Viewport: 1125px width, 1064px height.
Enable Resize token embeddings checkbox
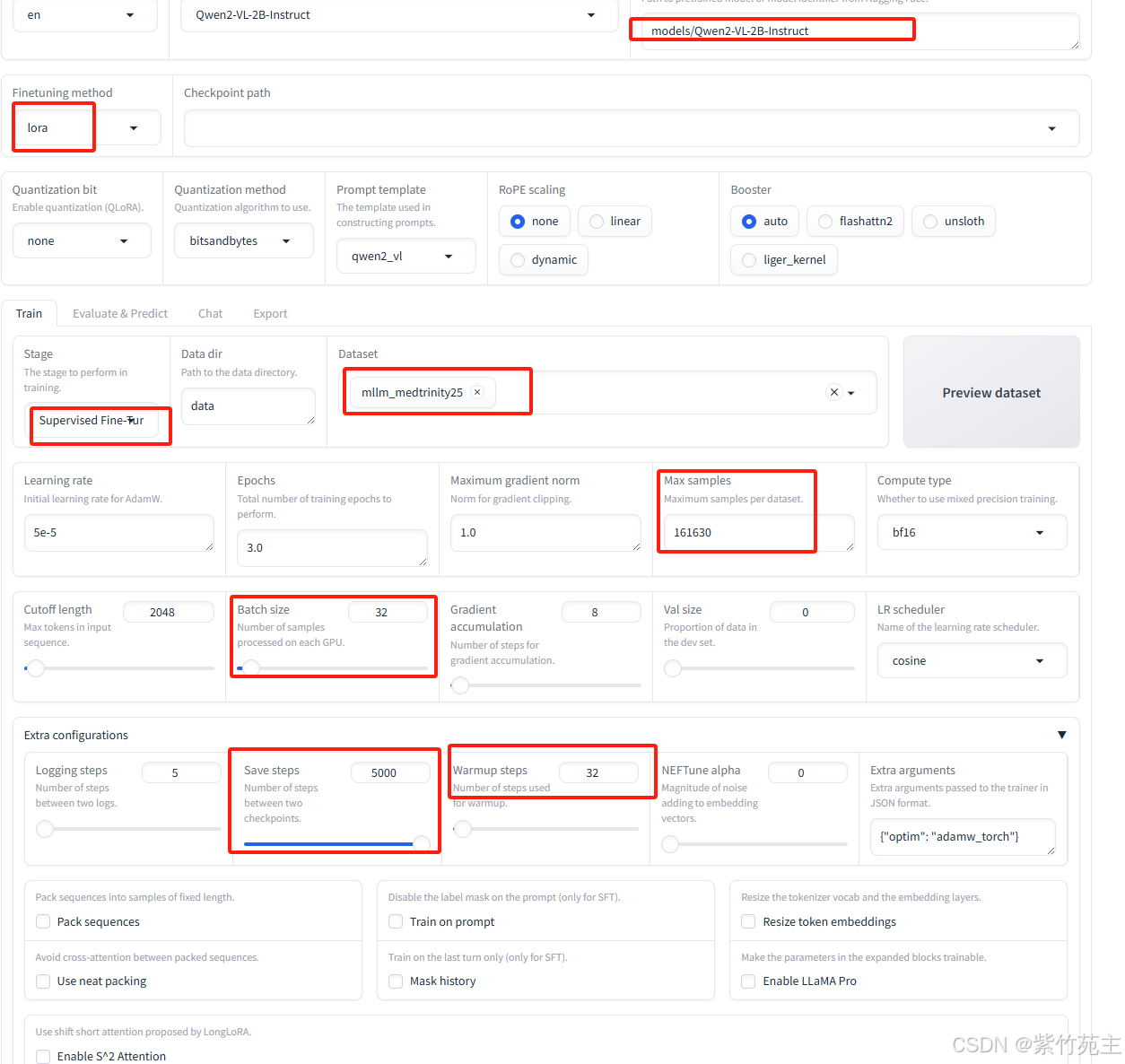(x=748, y=921)
